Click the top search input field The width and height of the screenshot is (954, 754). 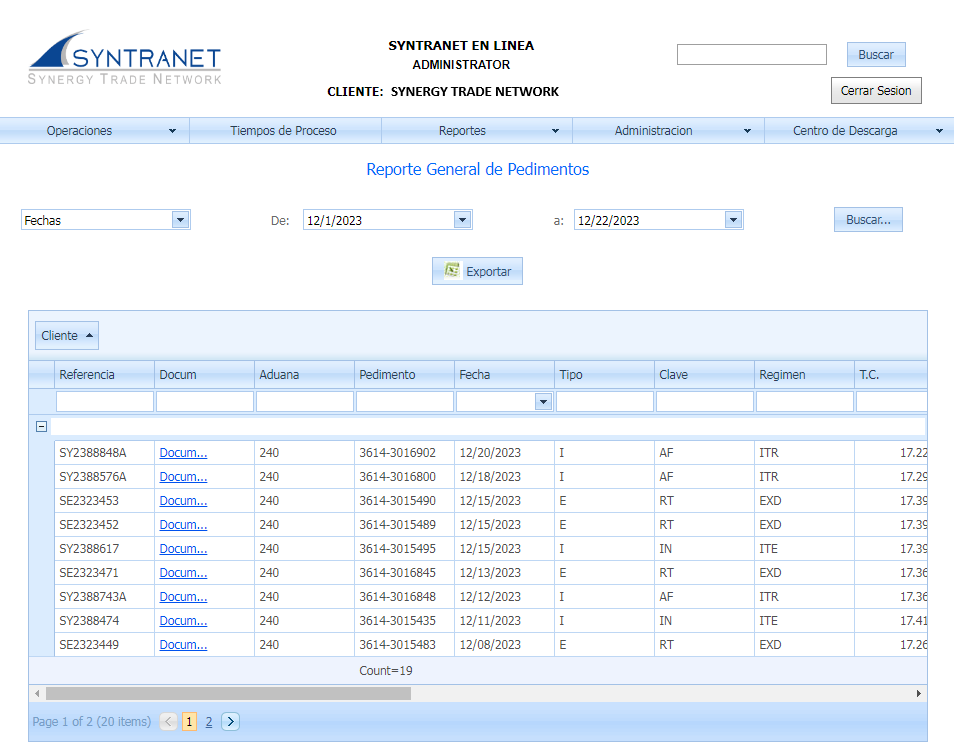(x=751, y=55)
